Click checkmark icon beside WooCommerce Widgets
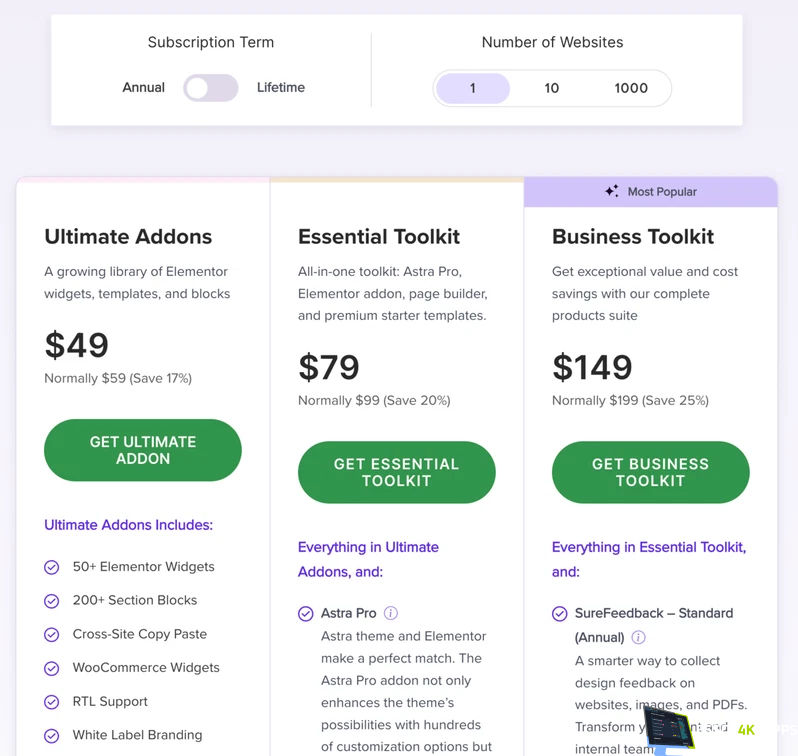 [51, 668]
